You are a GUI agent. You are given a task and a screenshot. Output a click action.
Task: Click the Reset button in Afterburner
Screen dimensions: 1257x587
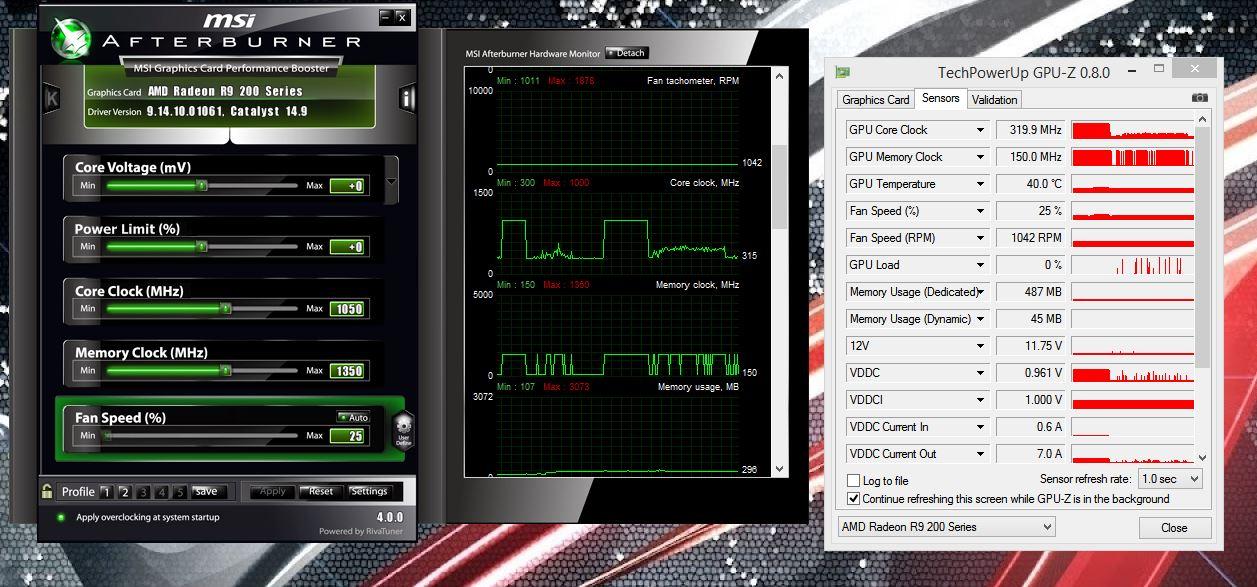pyautogui.click(x=321, y=491)
